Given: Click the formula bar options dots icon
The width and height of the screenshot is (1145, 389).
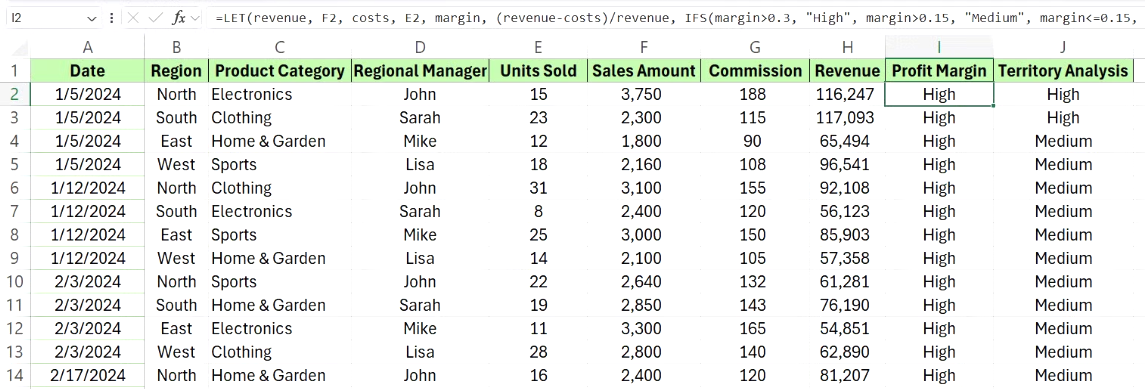Looking at the screenshot, I should 110,18.
